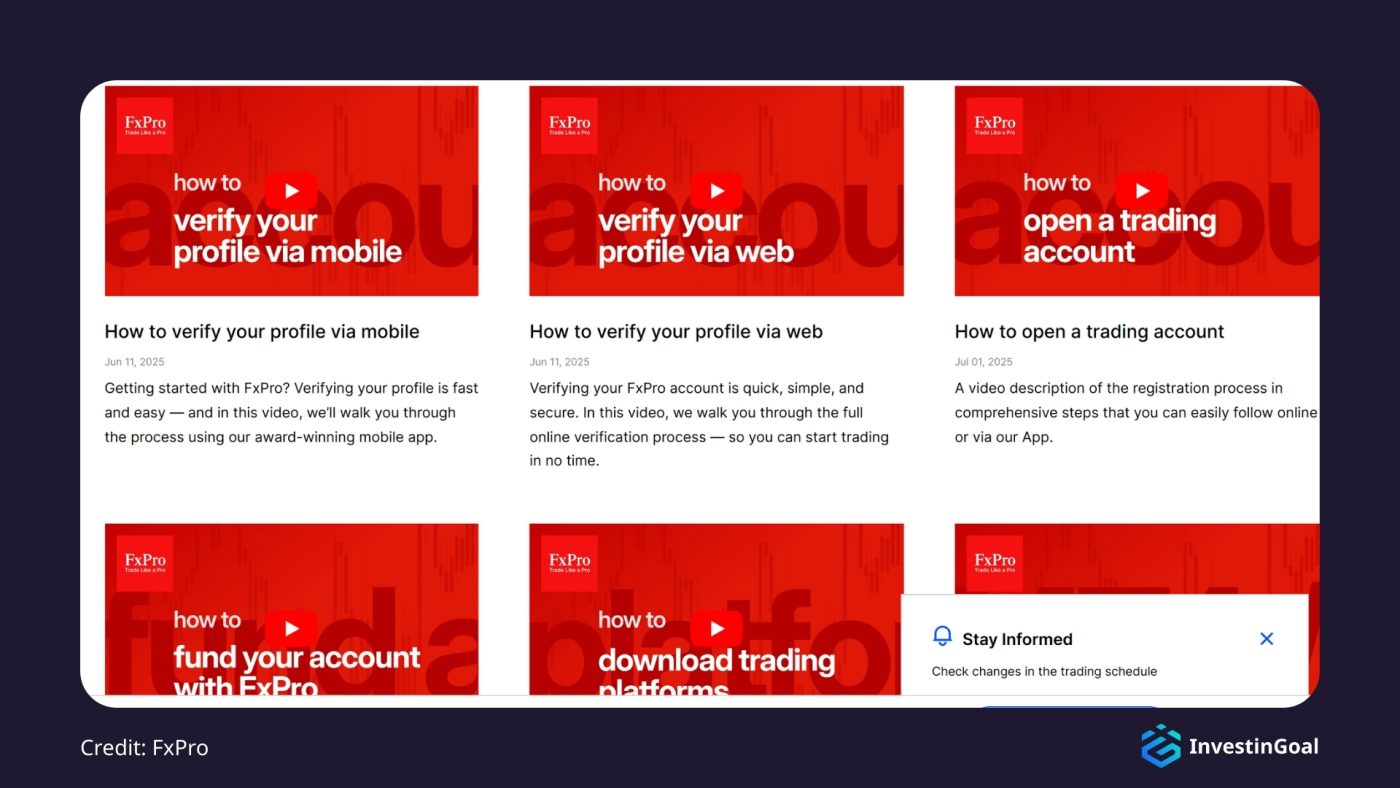Click the FxPro logo on the fund account thumbnail
Viewport: 1400px width, 788px height.
click(x=145, y=563)
